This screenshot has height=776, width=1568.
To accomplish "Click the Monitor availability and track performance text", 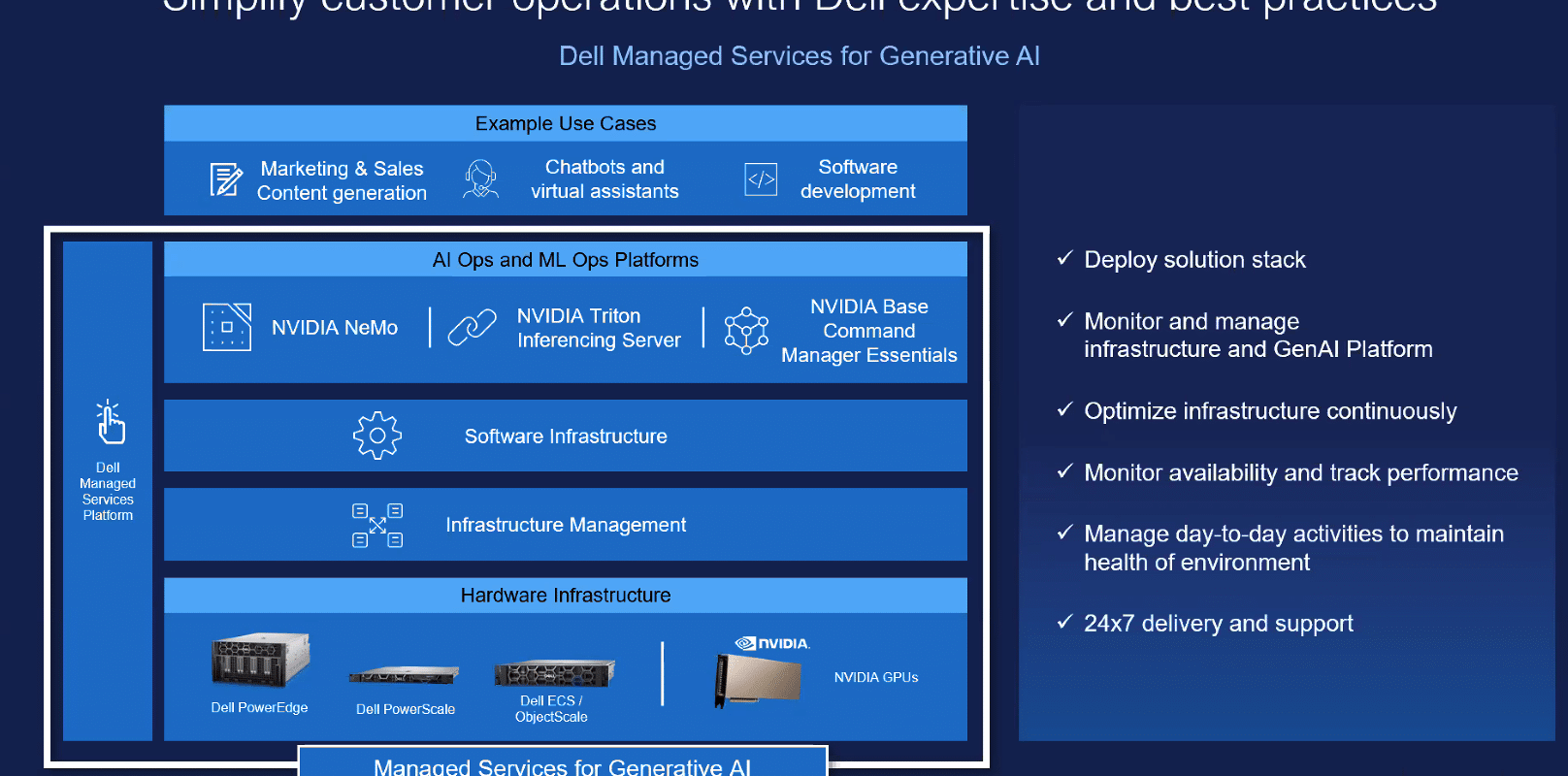I will (x=1301, y=472).
